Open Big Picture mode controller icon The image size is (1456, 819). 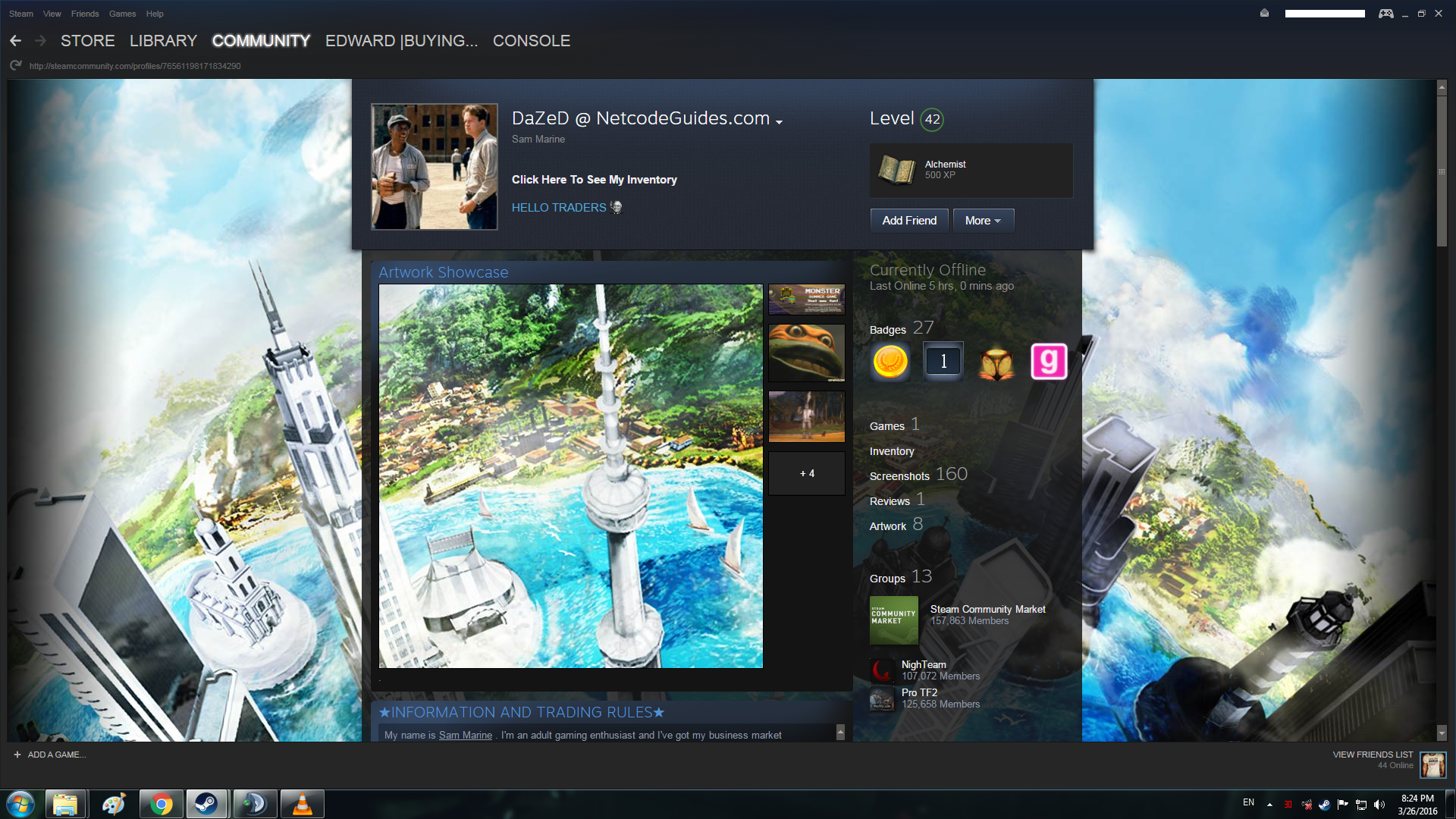(x=1385, y=14)
